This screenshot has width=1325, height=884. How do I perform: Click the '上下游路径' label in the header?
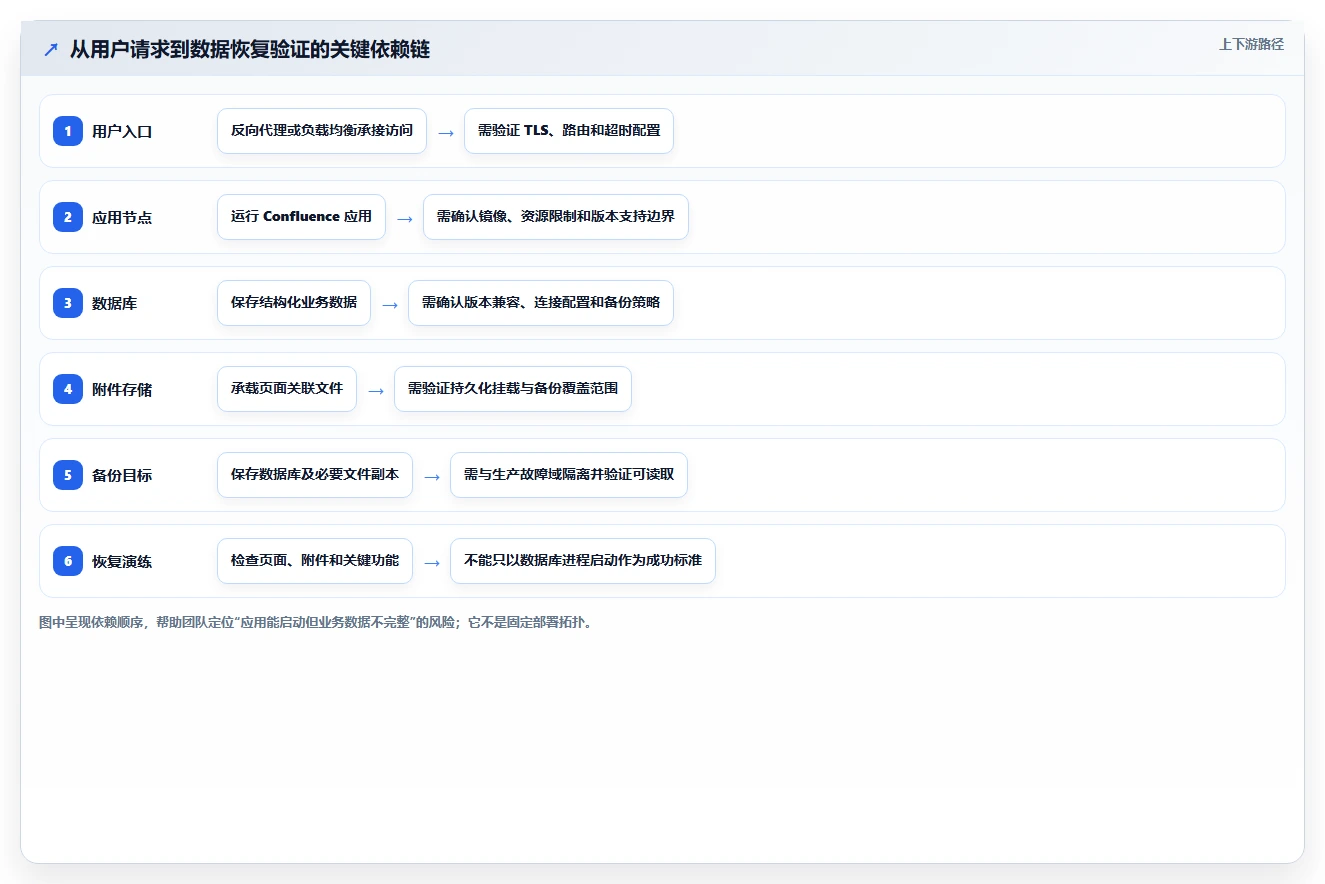[x=1251, y=44]
